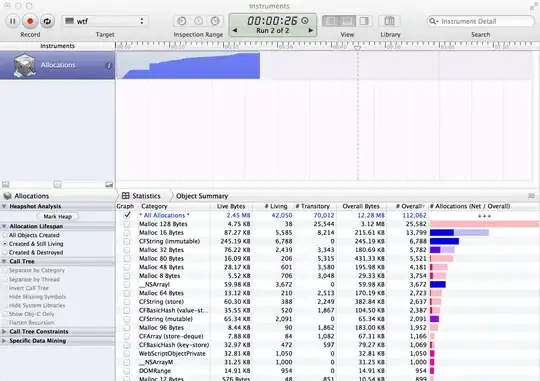Switch to the Statistics view tab

click(x=141, y=196)
